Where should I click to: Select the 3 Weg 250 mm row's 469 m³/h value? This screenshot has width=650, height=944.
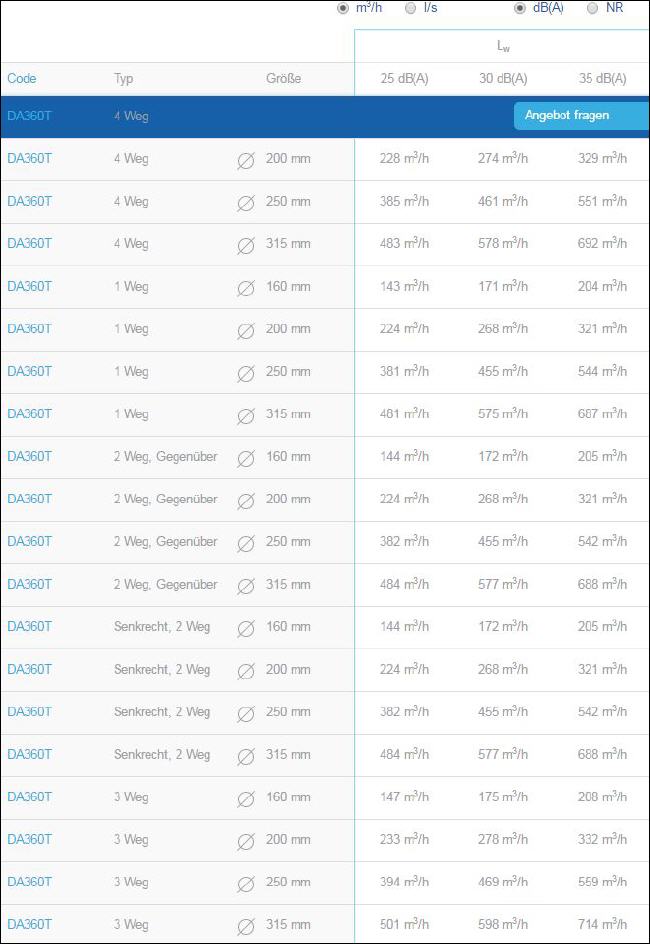click(503, 881)
